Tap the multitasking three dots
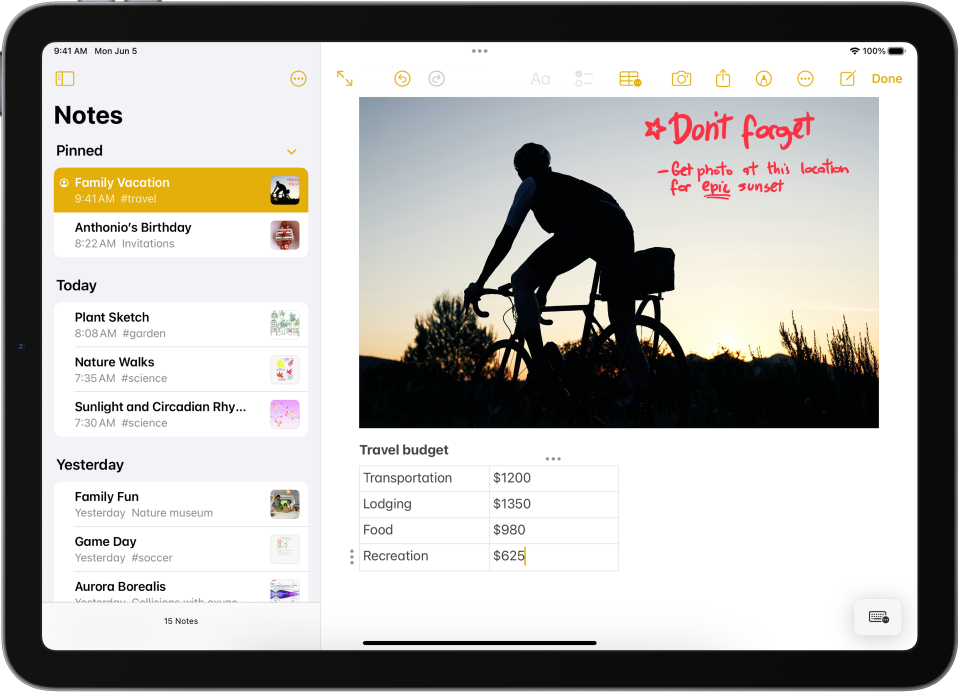Image resolution: width=958 pixels, height=692 pixels. point(480,51)
